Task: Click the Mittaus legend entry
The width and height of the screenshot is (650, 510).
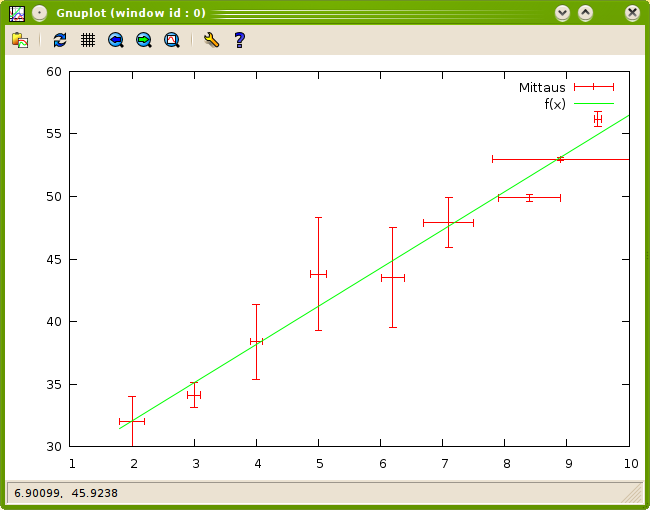Action: click(542, 87)
